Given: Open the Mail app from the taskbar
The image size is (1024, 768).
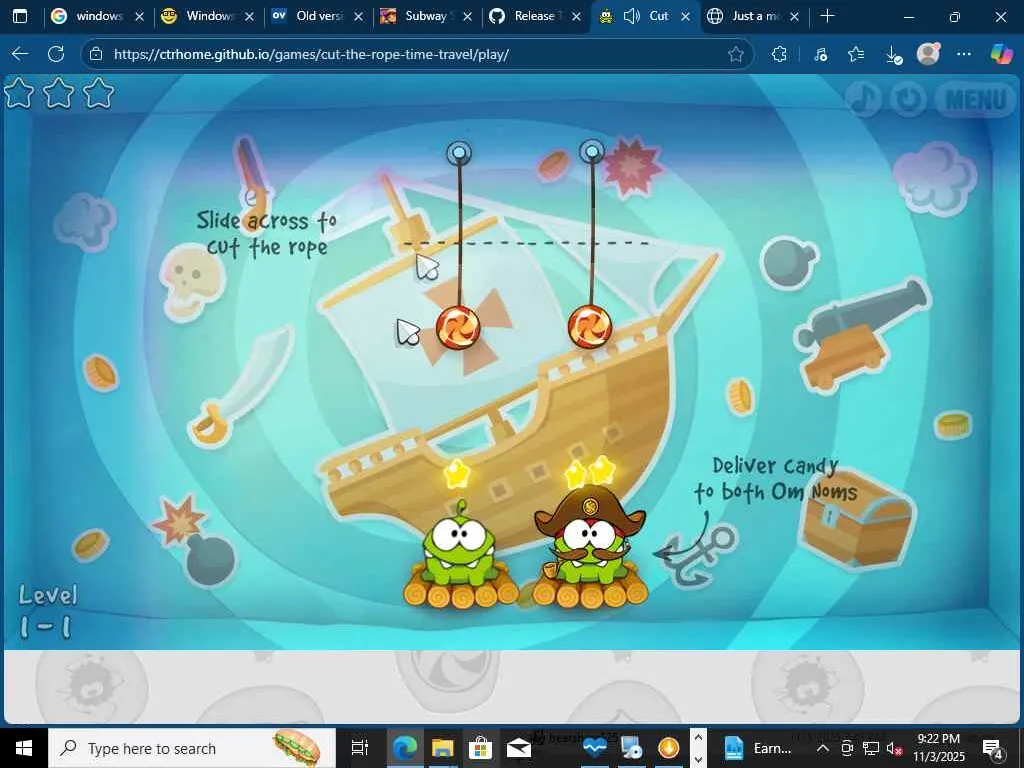Looking at the screenshot, I should pos(519,748).
